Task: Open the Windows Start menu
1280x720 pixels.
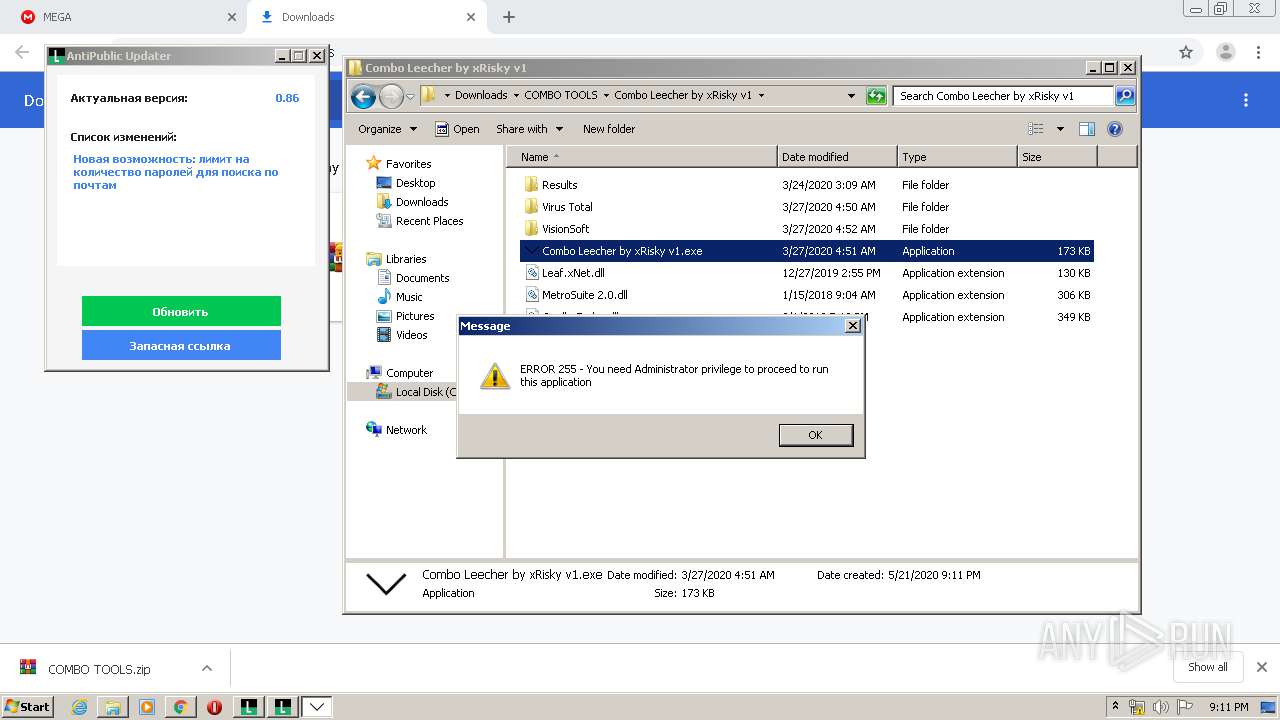Action: click(x=28, y=706)
